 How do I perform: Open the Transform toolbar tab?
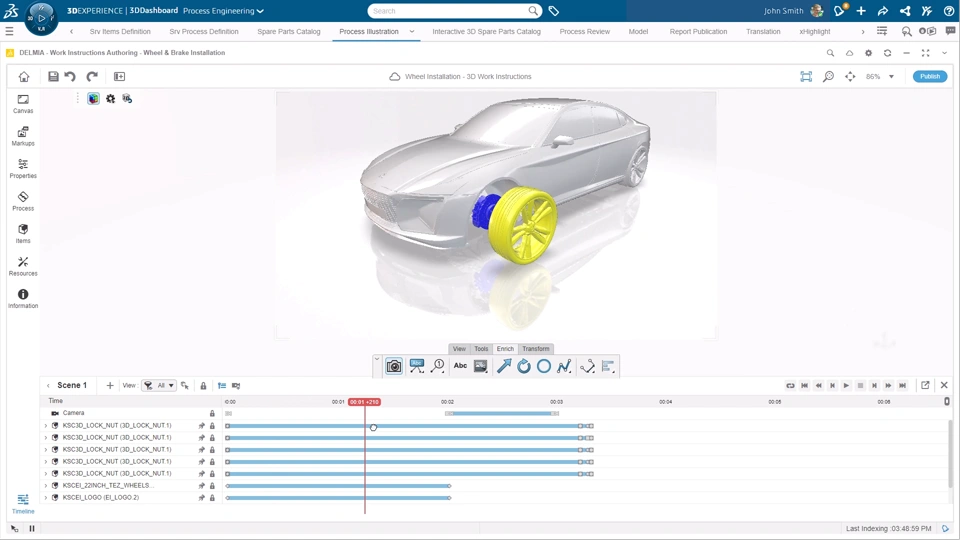tap(536, 349)
